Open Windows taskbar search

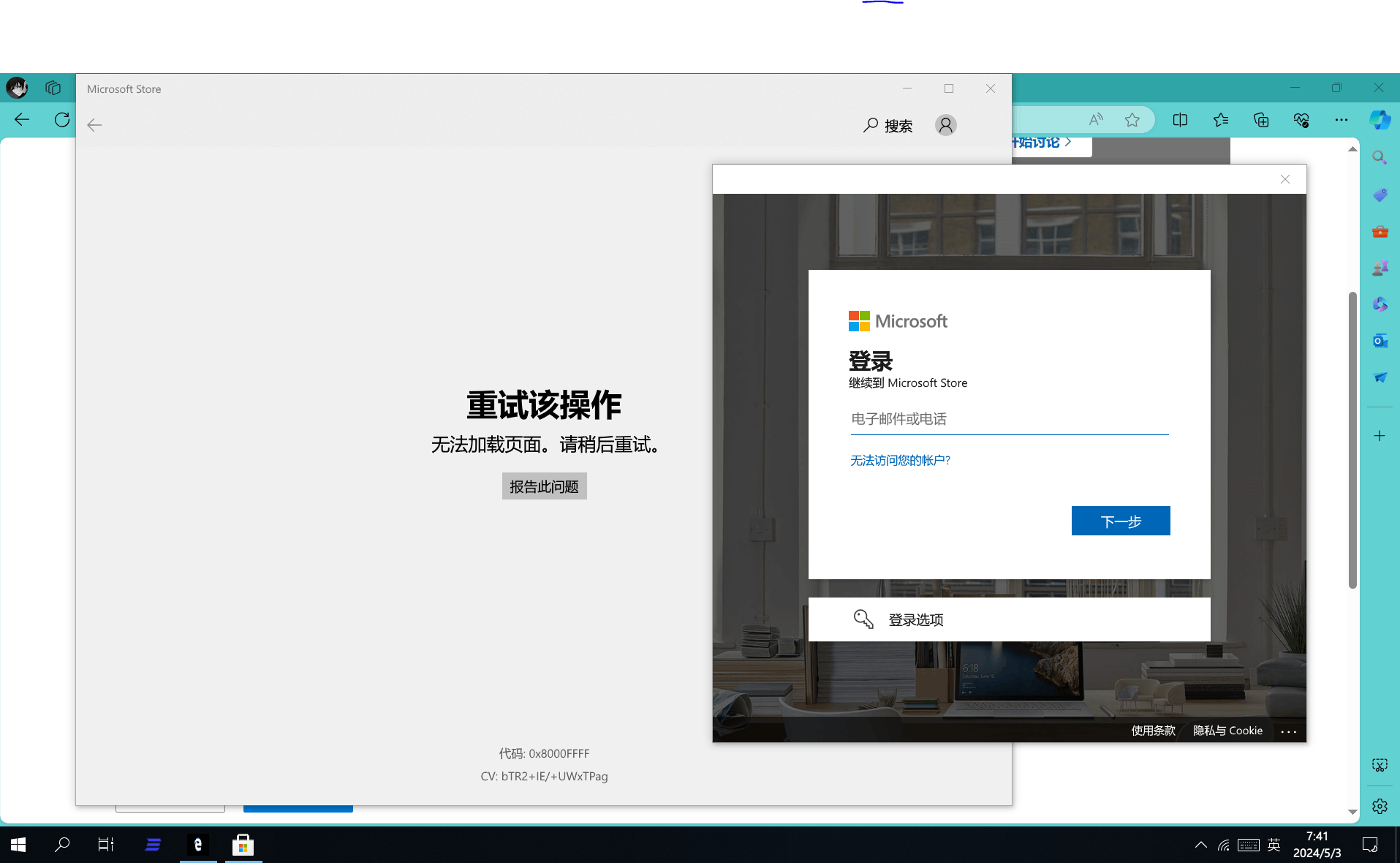click(62, 845)
